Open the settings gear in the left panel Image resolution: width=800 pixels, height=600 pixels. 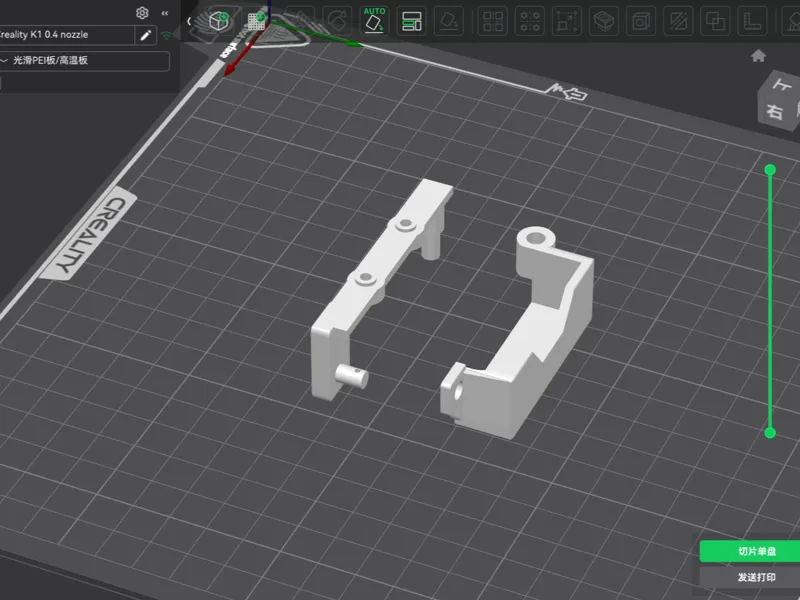pos(142,13)
